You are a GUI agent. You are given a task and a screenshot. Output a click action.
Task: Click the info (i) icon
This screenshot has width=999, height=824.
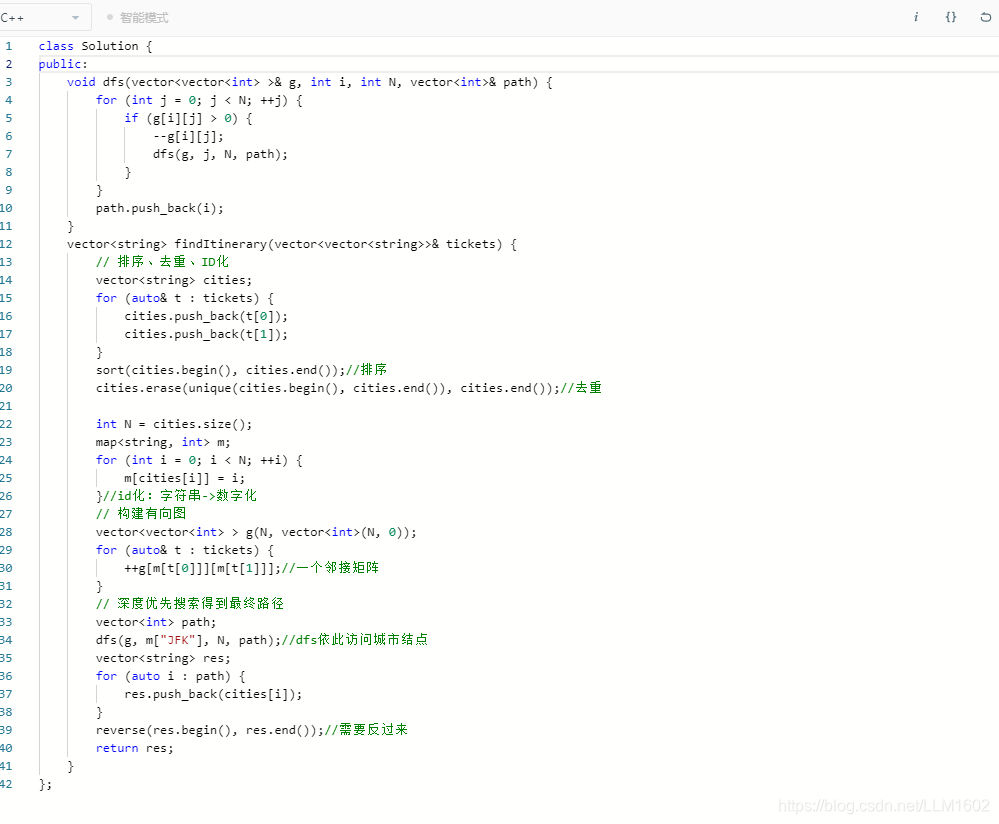(916, 17)
